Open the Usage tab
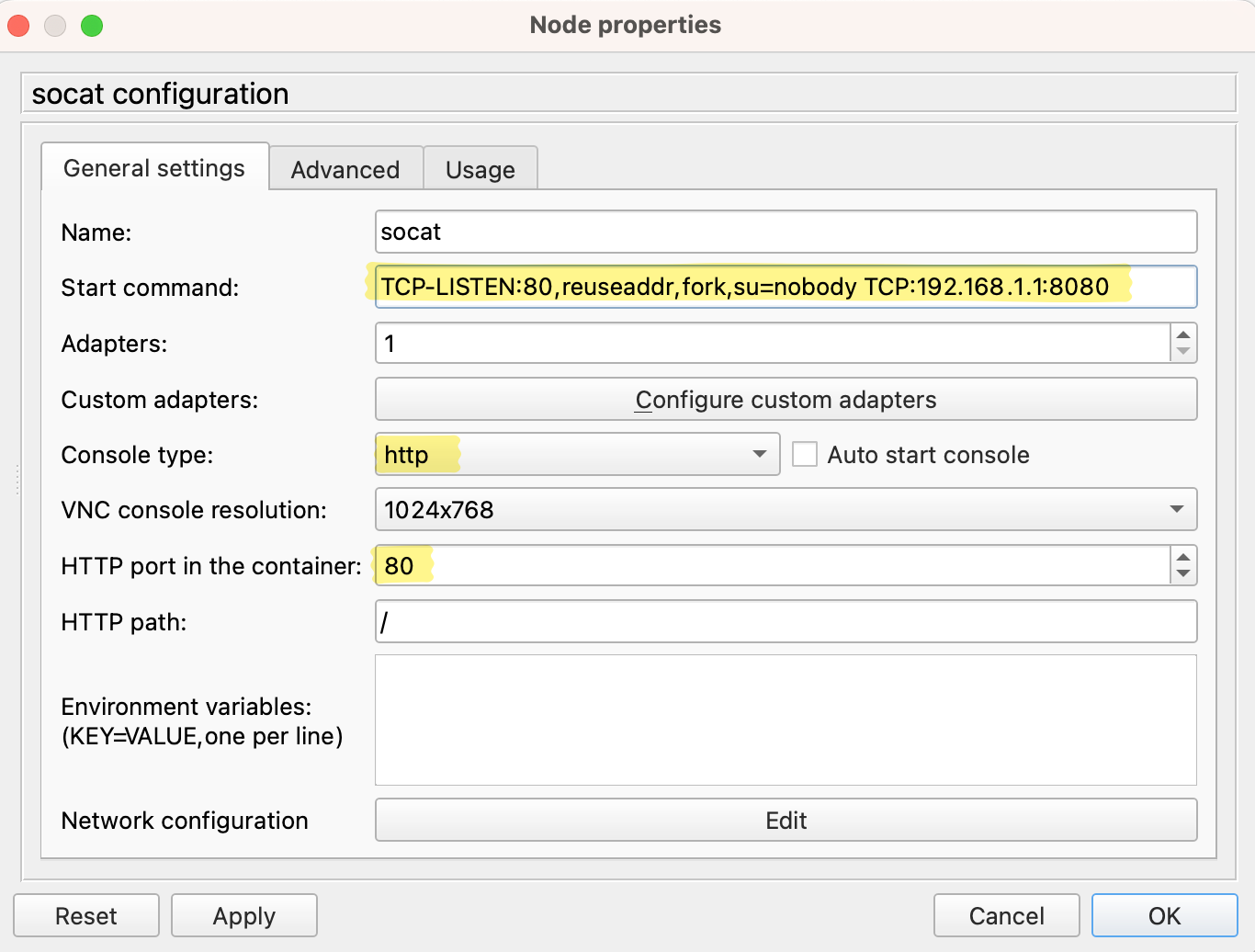Image resolution: width=1255 pixels, height=952 pixels. (x=480, y=169)
